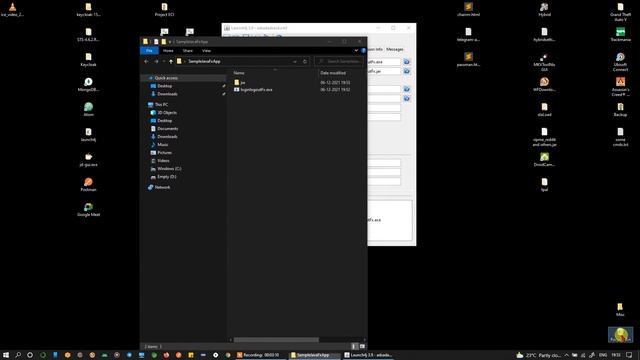Image resolution: width=640 pixels, height=360 pixels.
Task: Open notification center icon
Action: pyautogui.click(x=629, y=355)
